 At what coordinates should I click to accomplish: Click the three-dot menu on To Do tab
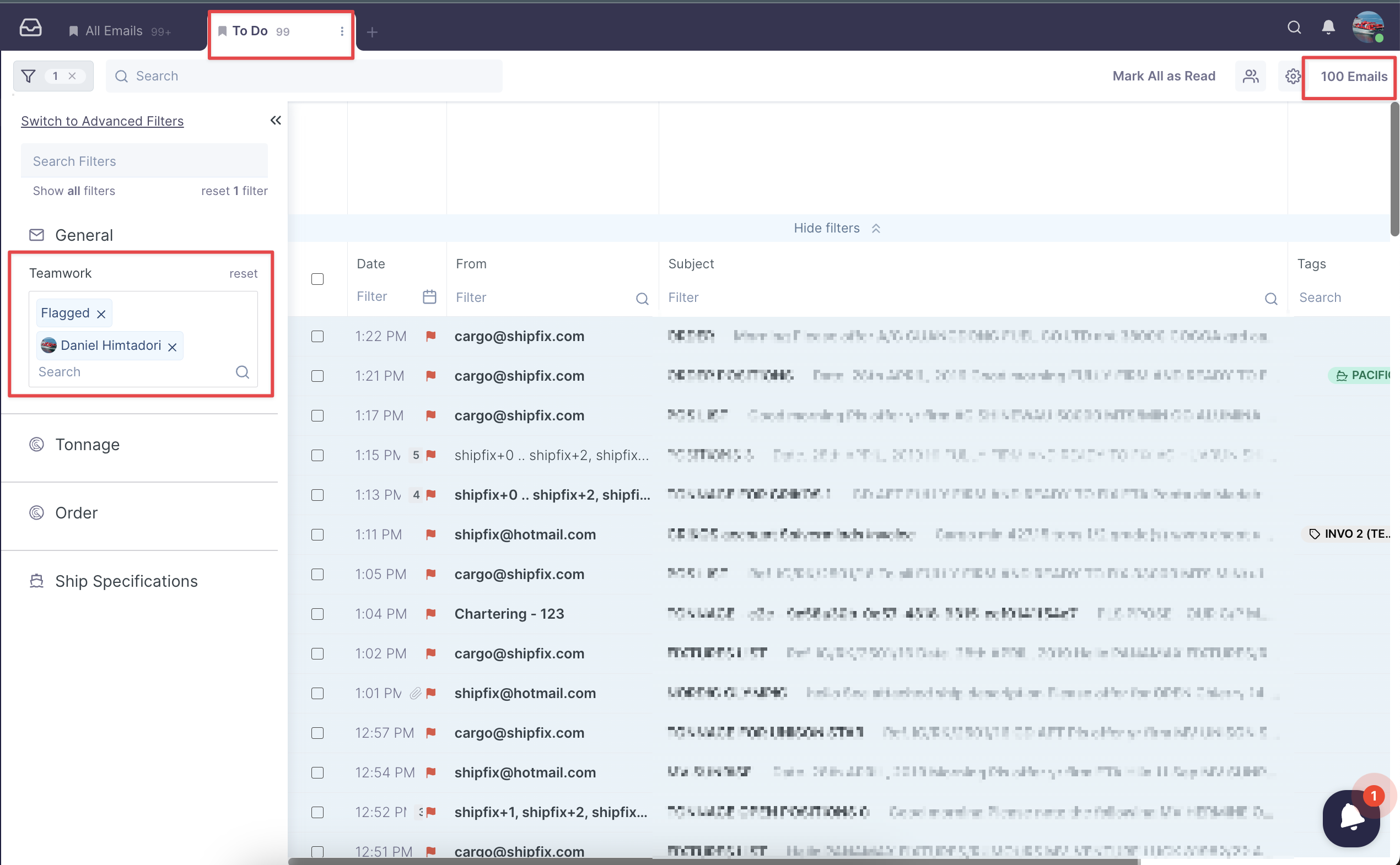tap(342, 31)
